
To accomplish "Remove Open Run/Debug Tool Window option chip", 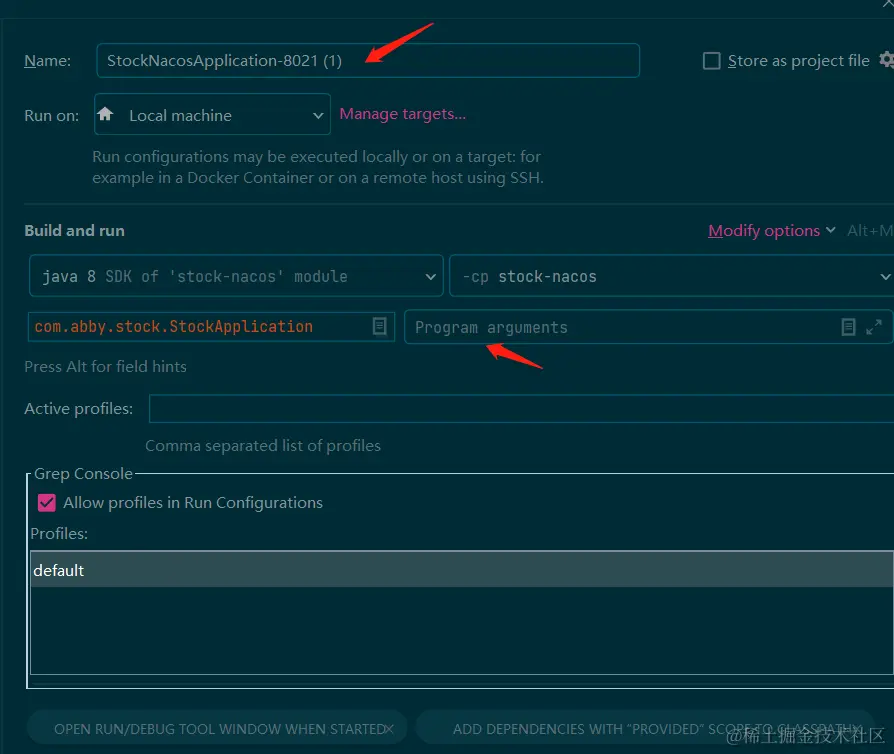I will pos(389,729).
